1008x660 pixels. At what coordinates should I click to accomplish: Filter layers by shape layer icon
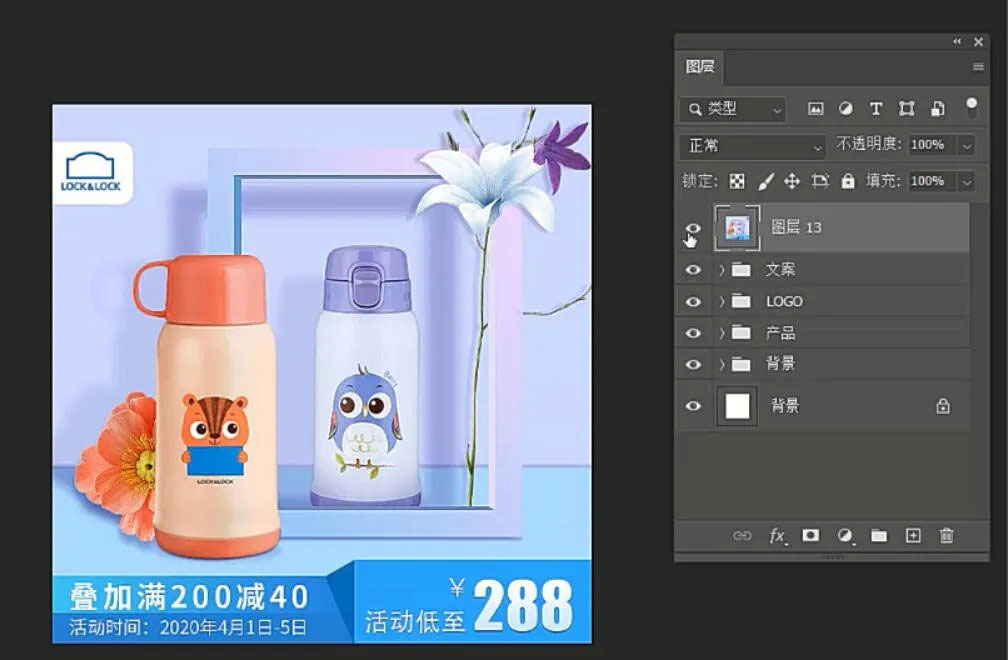pos(906,109)
